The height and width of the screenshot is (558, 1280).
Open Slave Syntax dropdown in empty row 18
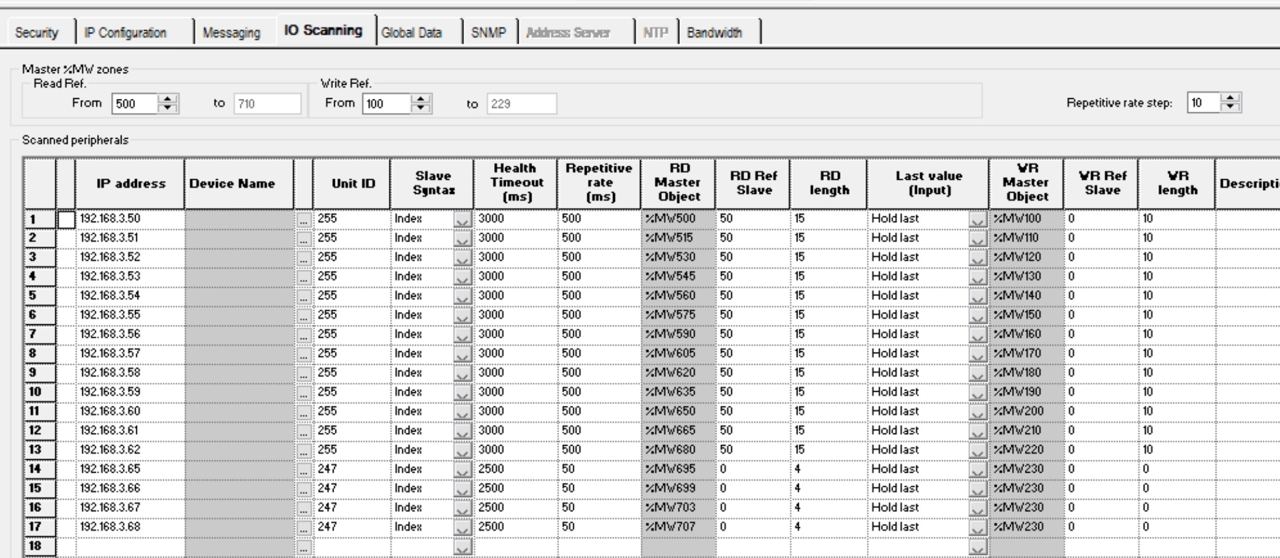pos(462,547)
